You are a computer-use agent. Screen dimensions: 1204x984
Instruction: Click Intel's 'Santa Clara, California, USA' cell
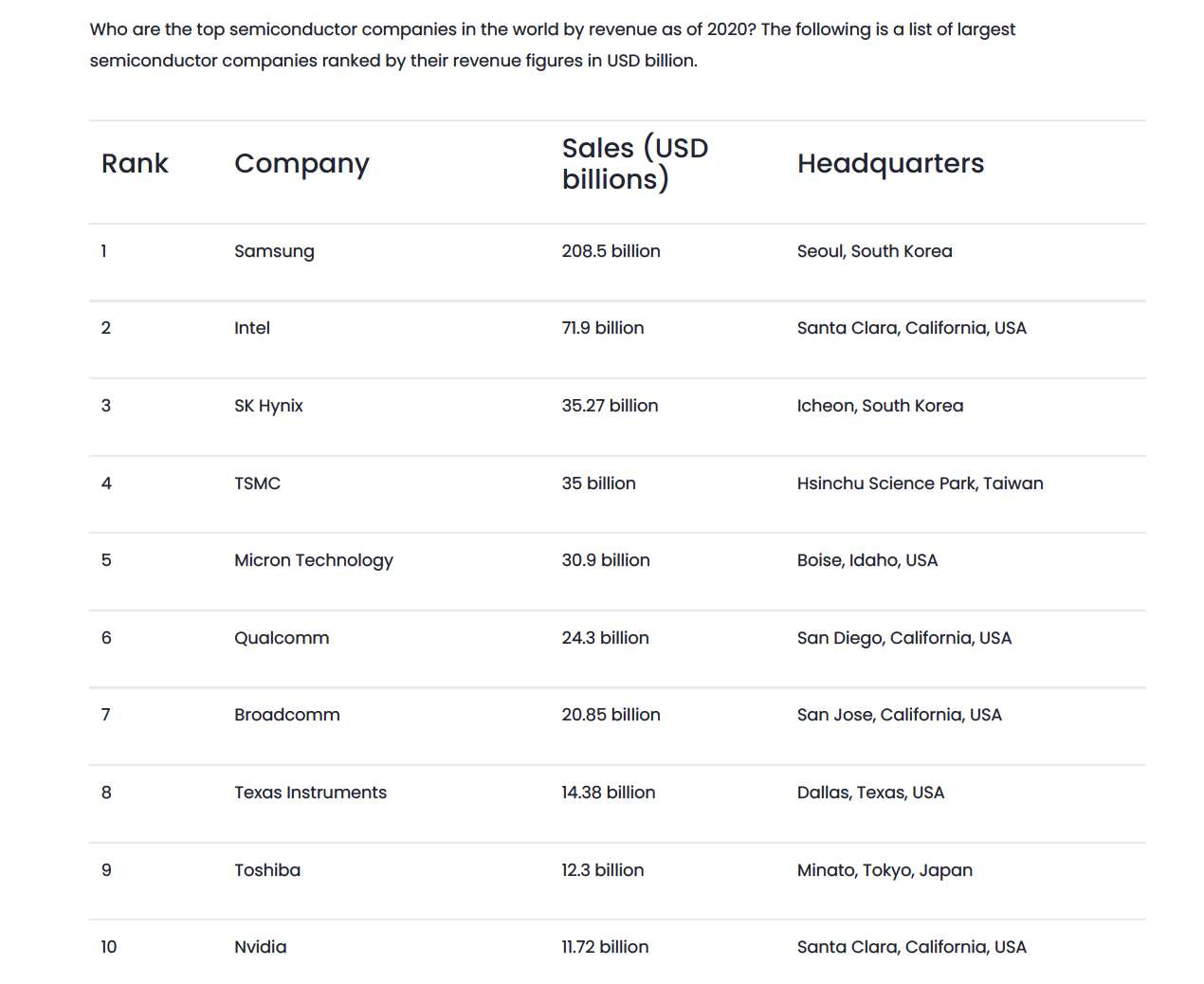(911, 328)
